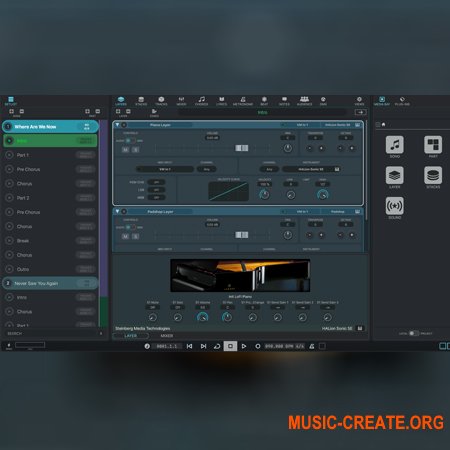Viewport: 450px width, 450px height.
Task: Solo the Piano Layer
Action: [x=135, y=150]
